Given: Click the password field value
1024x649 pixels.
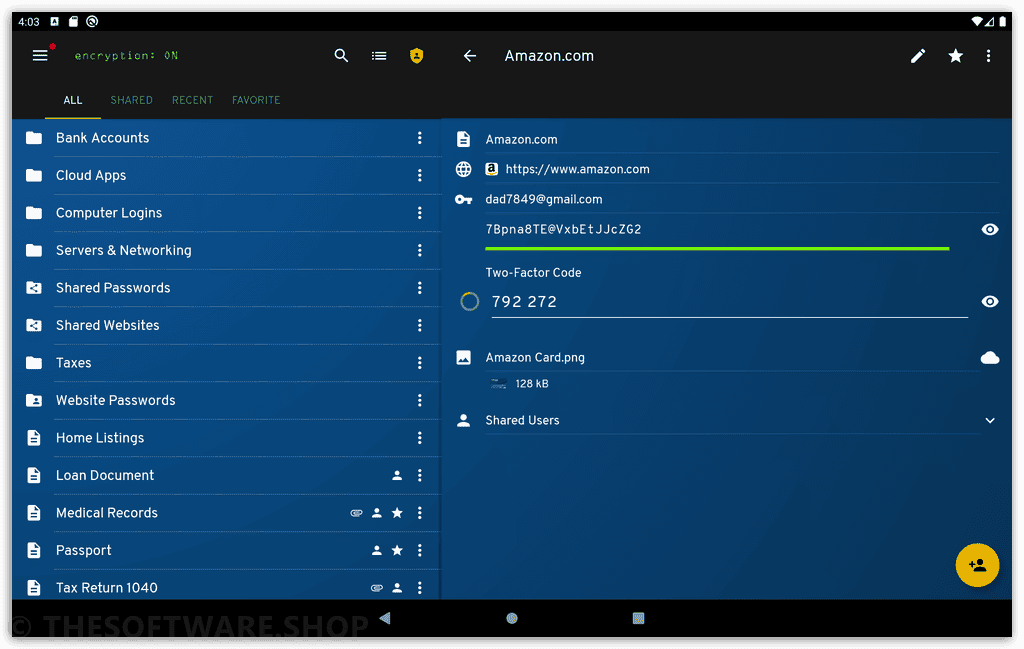Looking at the screenshot, I should (563, 229).
